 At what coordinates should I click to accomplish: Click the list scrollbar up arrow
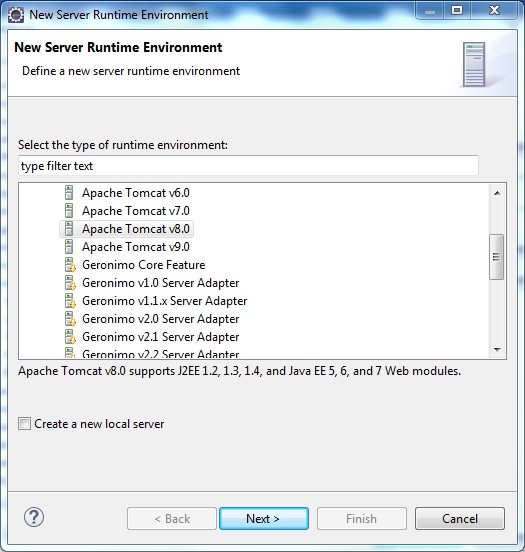pyautogui.click(x=497, y=193)
